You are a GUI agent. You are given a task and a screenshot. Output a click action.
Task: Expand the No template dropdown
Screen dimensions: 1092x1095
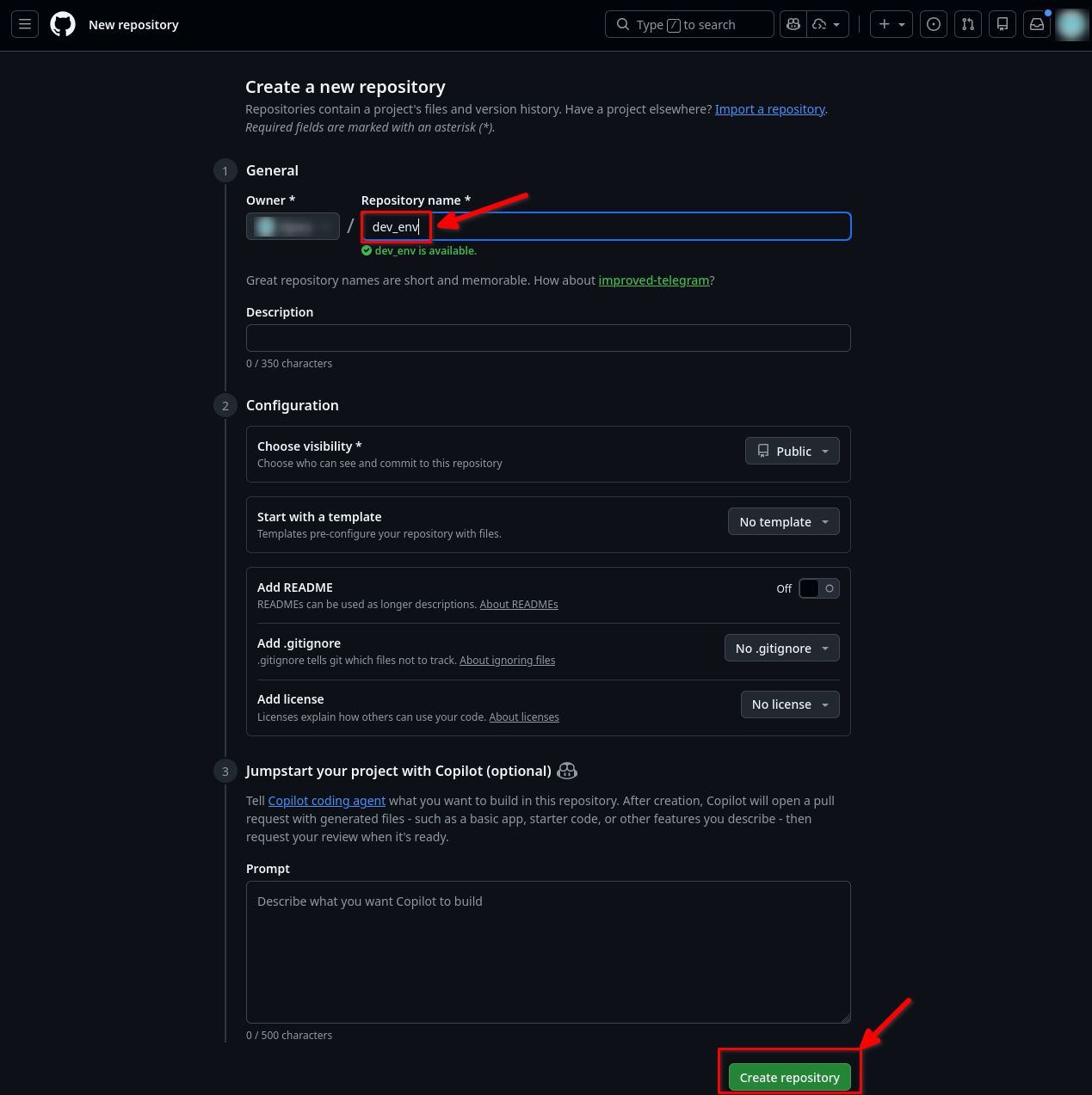pyautogui.click(x=783, y=522)
